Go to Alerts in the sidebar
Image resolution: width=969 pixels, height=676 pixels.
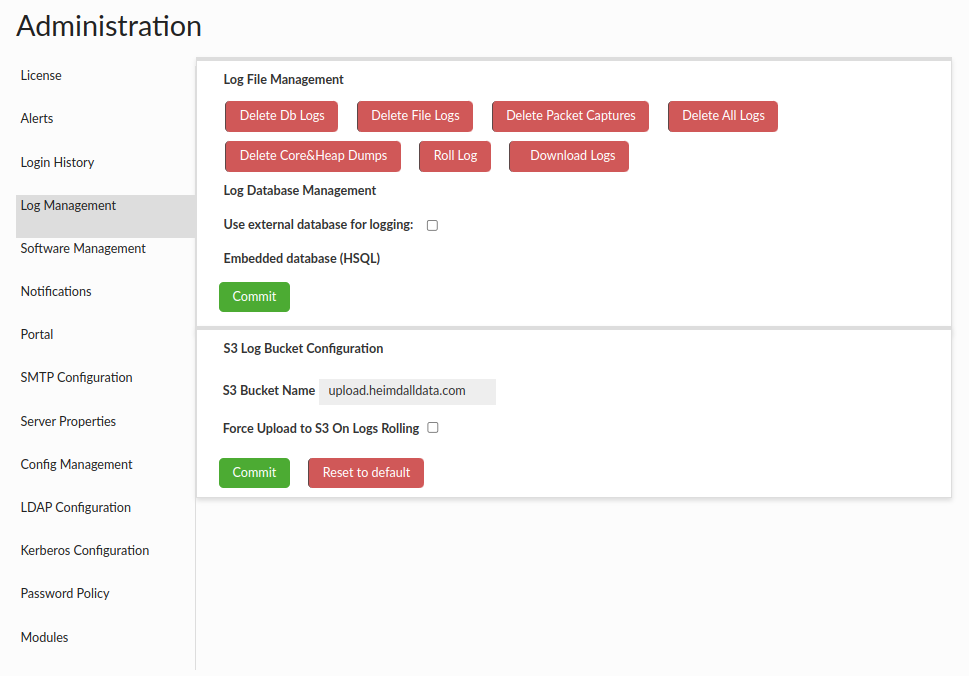pyautogui.click(x=37, y=119)
